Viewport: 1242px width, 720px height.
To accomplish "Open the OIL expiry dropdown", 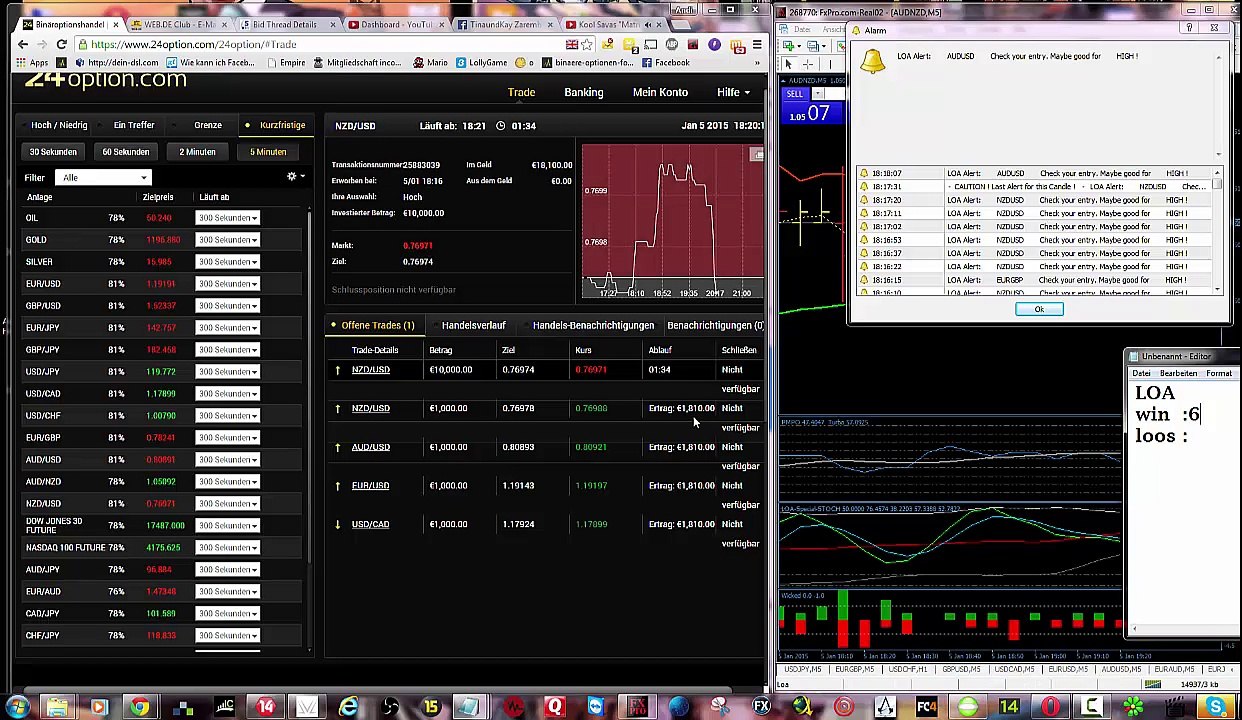I will tap(227, 218).
